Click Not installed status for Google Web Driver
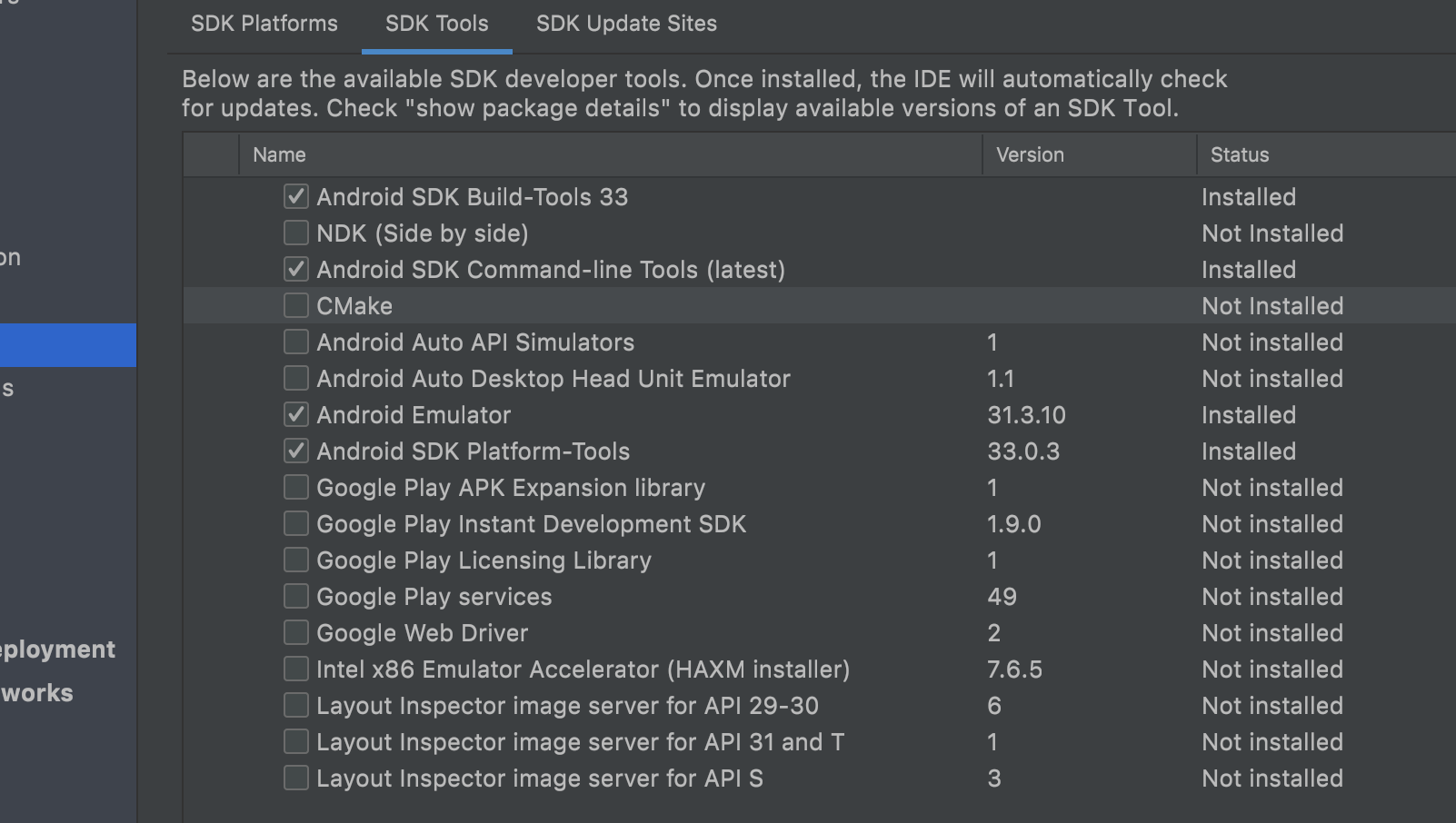The width and height of the screenshot is (1456, 823). (1272, 633)
